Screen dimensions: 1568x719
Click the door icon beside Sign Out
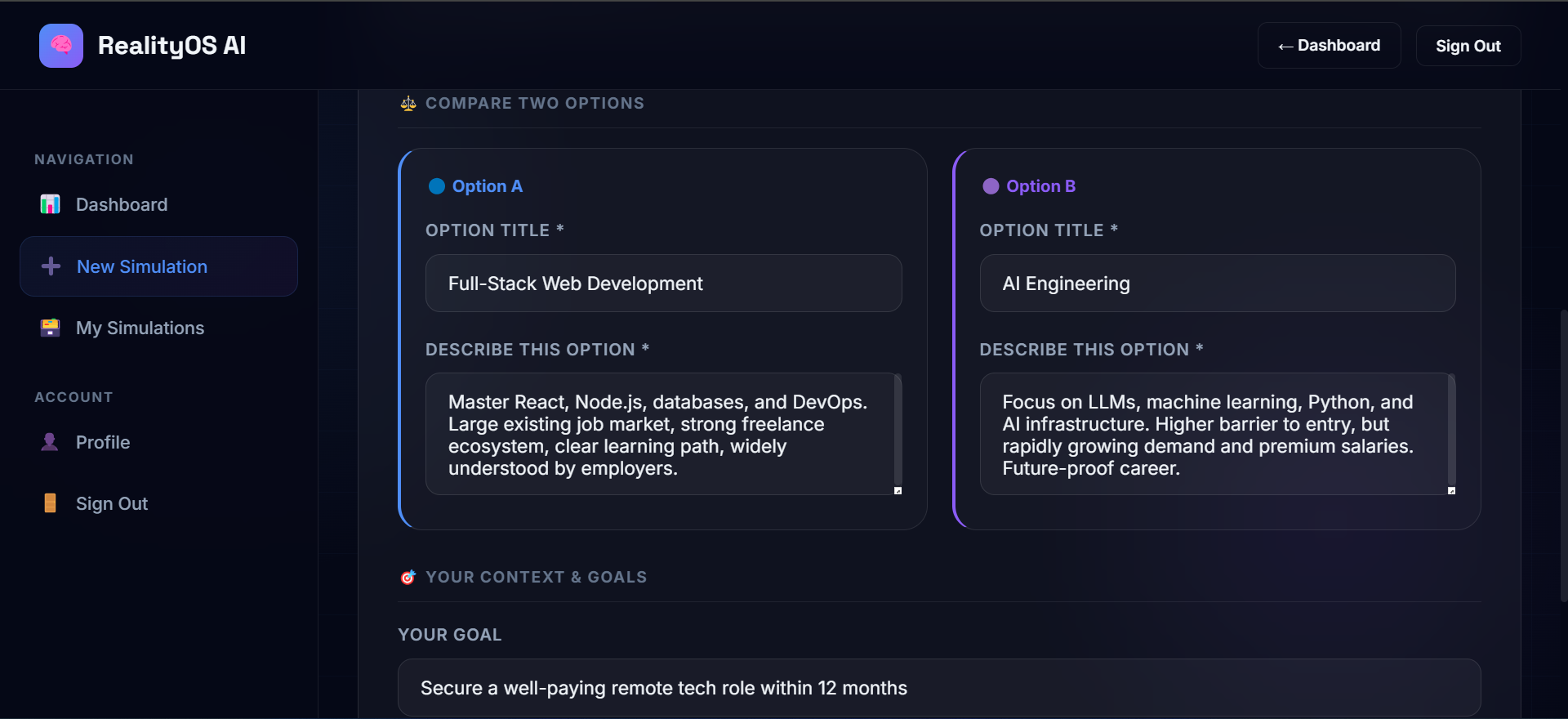coord(50,503)
